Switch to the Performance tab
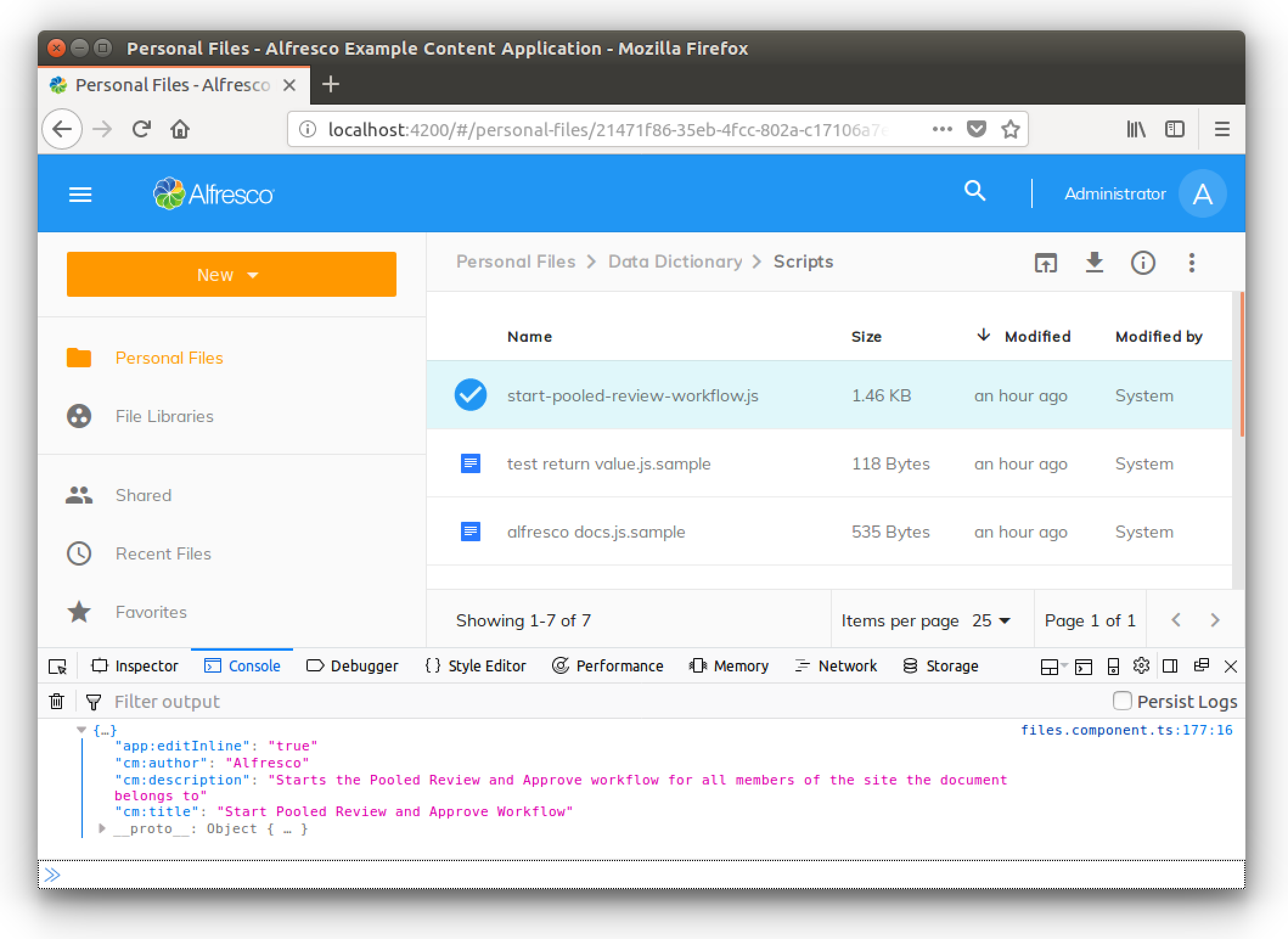Viewport: 1288px width, 939px height. tap(608, 666)
